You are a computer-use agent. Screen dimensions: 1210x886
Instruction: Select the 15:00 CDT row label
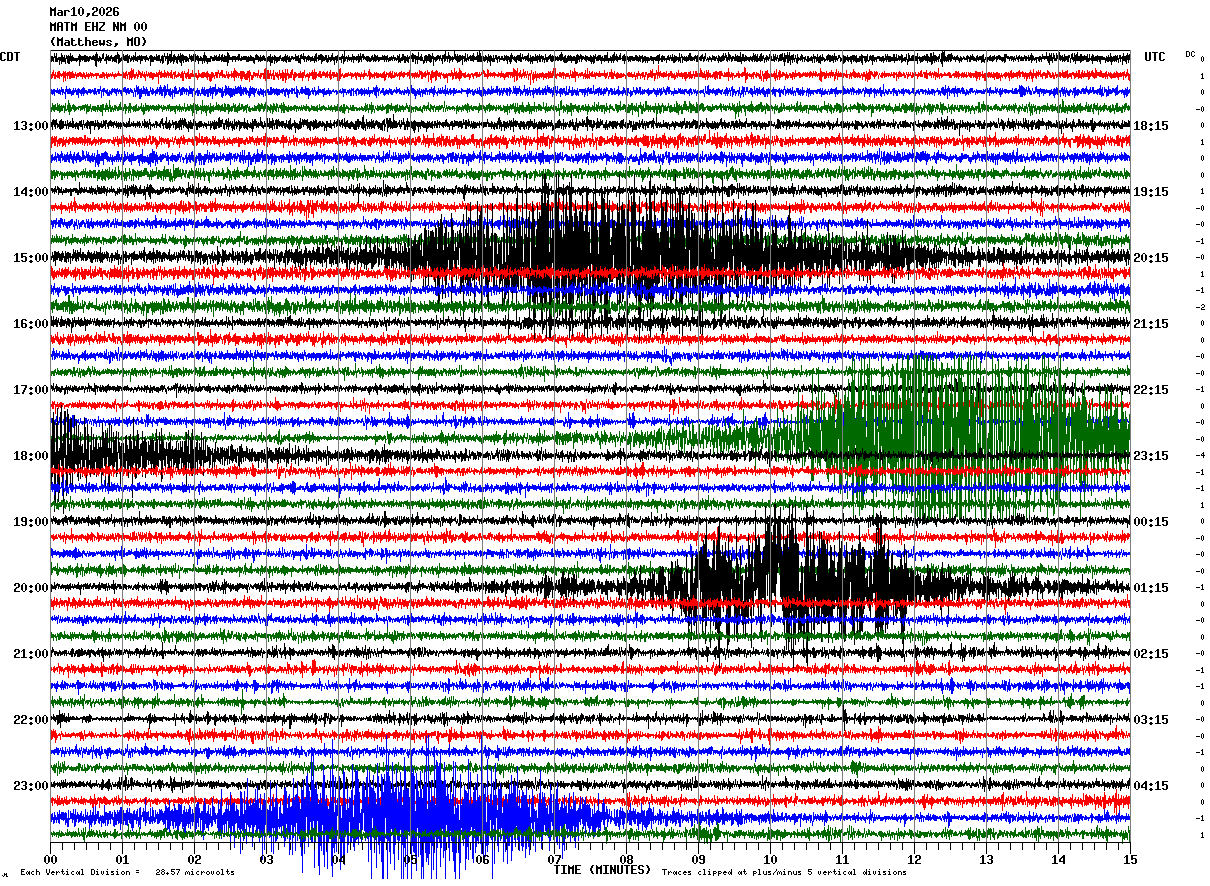[x=31, y=258]
